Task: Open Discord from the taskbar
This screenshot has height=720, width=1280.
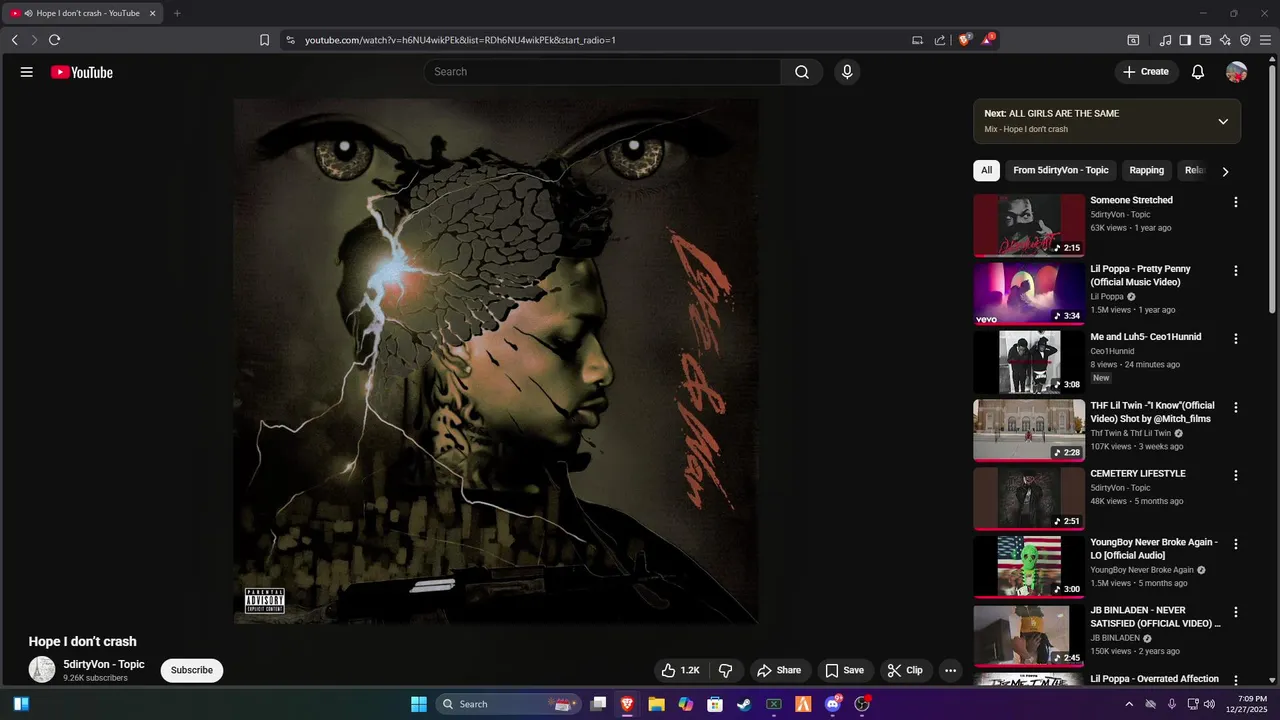Action: click(x=833, y=704)
